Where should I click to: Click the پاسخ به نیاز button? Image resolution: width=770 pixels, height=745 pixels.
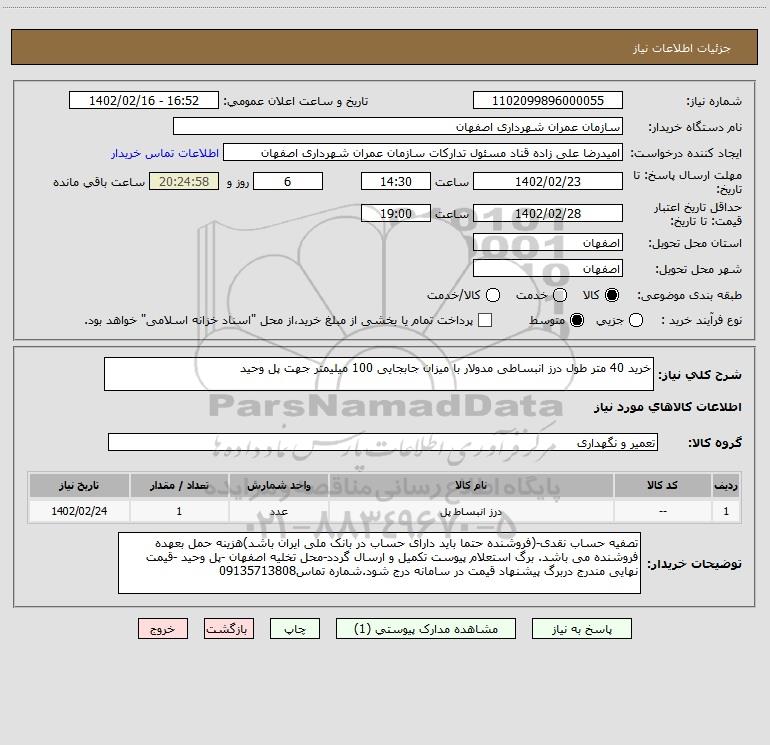pyautogui.click(x=582, y=629)
